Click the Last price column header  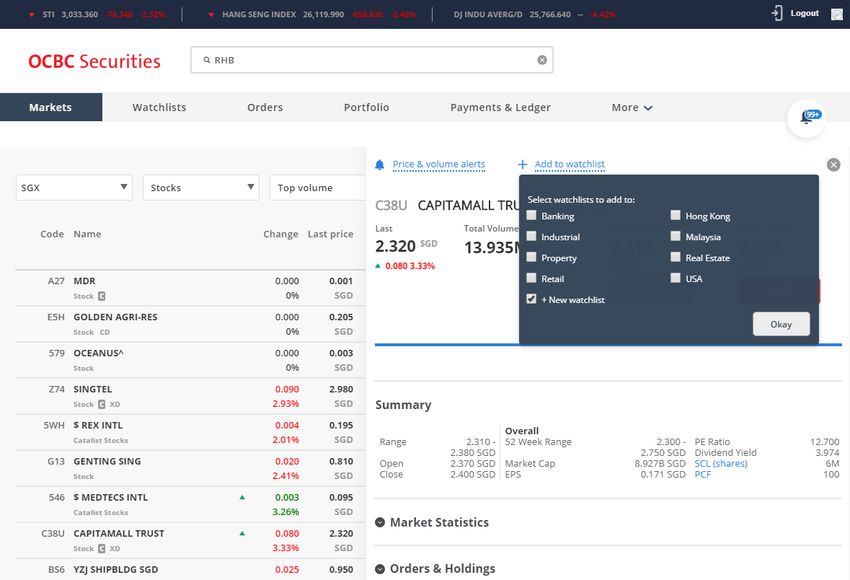pos(331,234)
